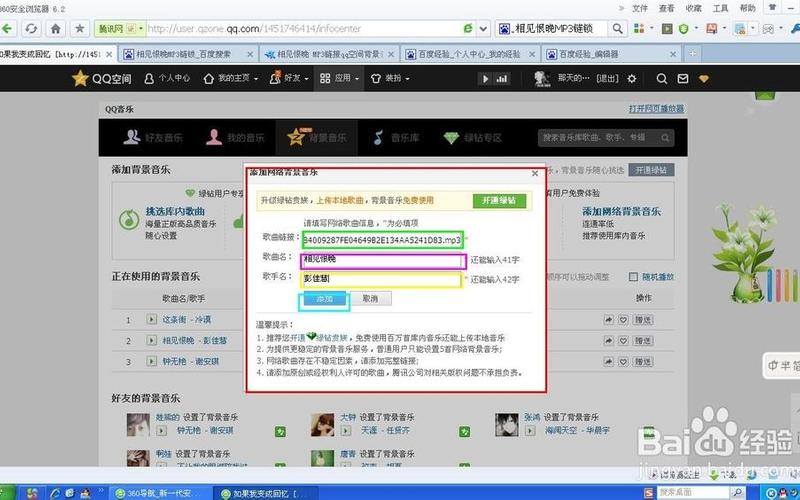Screen dimensions: 800x500
Task: Play the song 这条街 - 冷漠
Action: pyautogui.click(x=152, y=319)
